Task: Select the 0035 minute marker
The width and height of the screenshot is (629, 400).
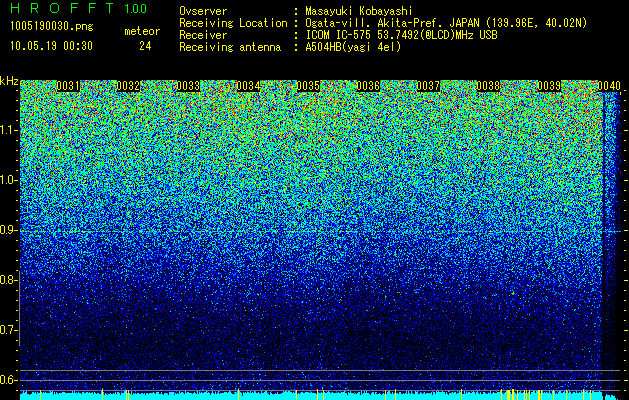Action: tap(308, 86)
